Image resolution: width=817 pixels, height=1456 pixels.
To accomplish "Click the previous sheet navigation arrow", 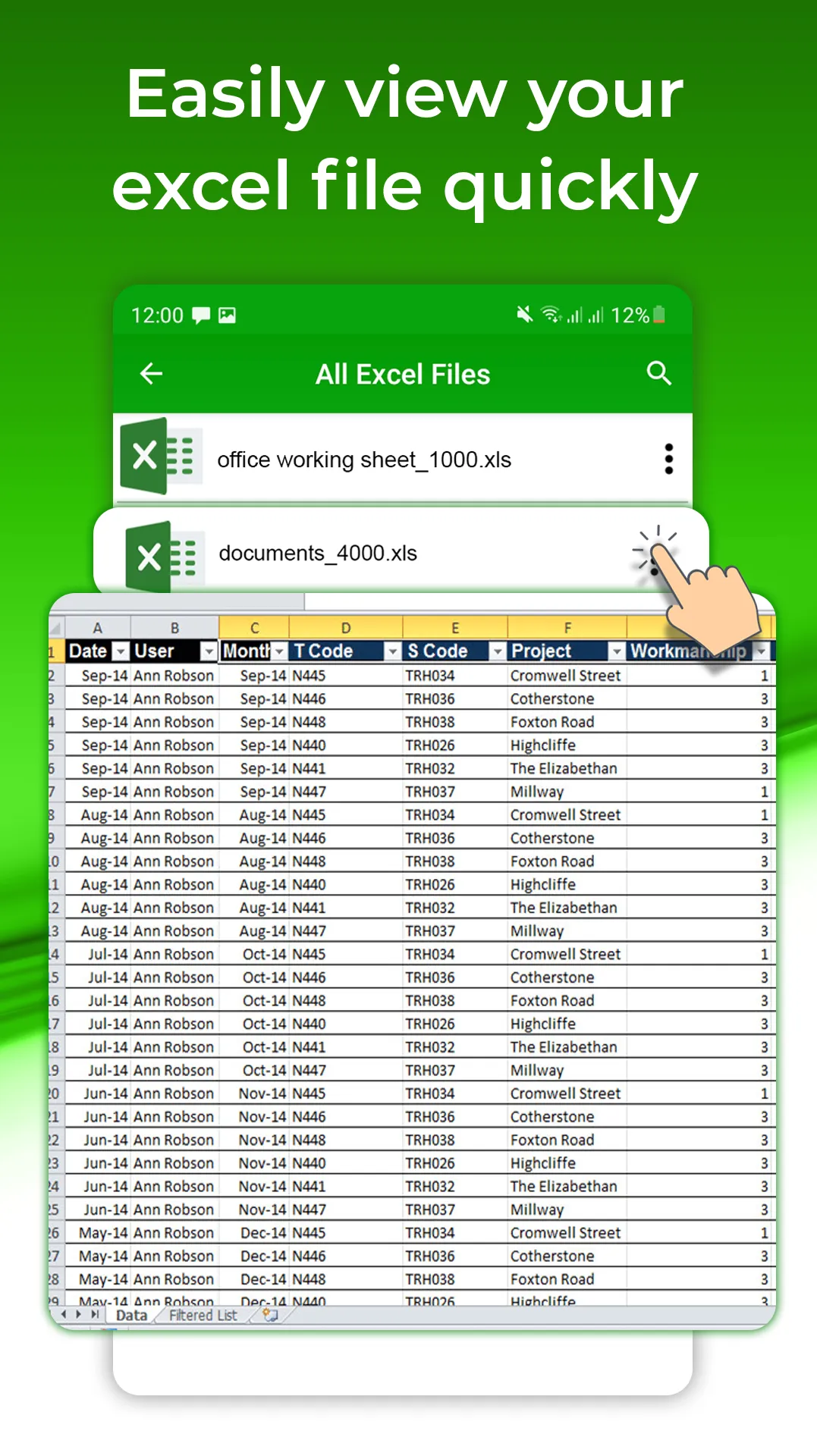I will point(64,1314).
